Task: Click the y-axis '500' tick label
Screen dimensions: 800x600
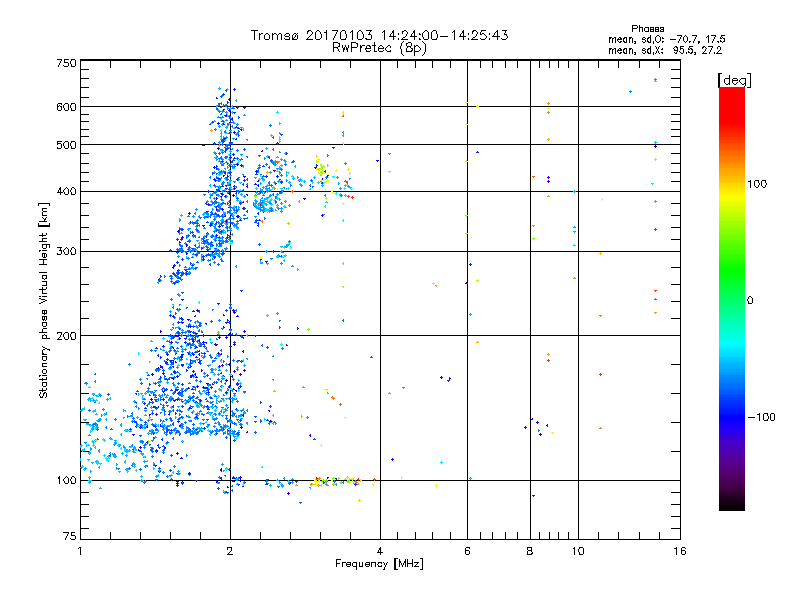Action: click(67, 145)
